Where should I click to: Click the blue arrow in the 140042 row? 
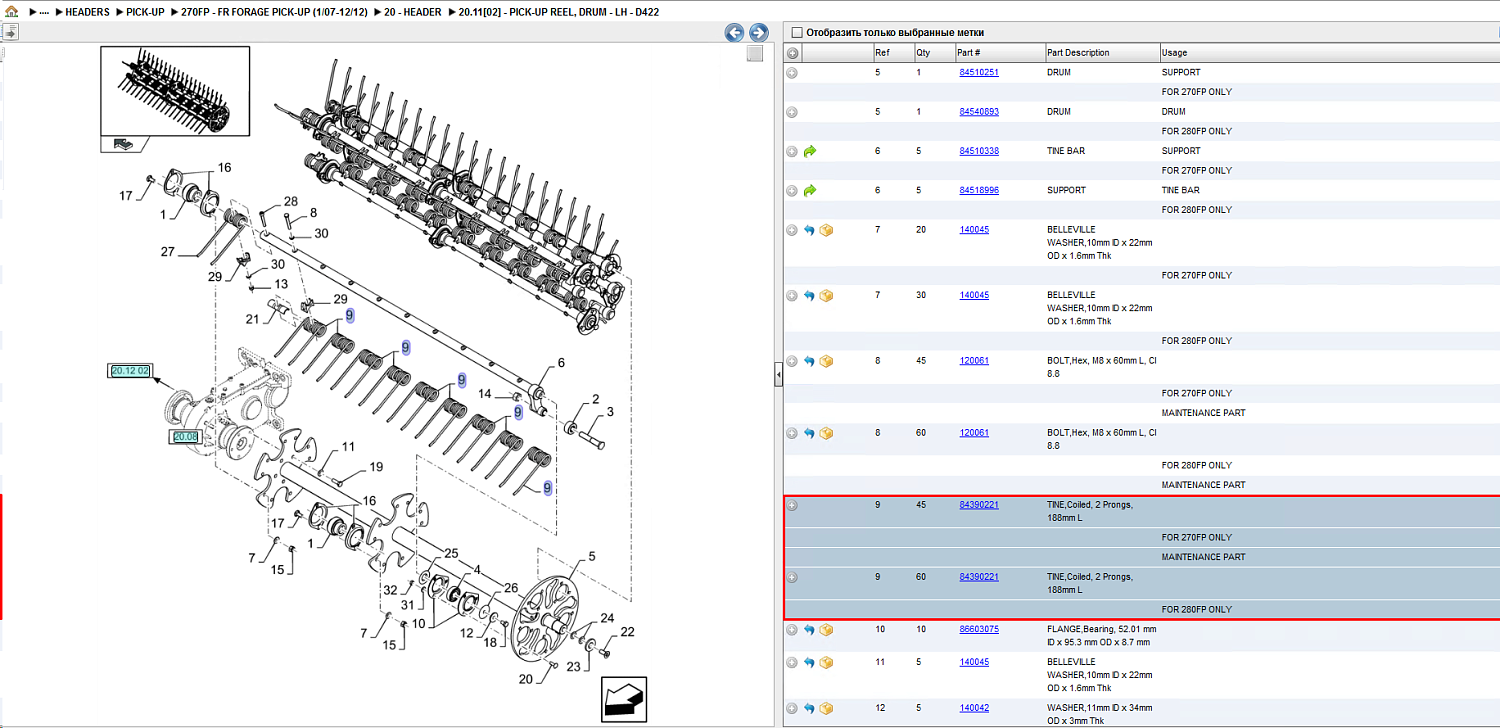coord(810,708)
